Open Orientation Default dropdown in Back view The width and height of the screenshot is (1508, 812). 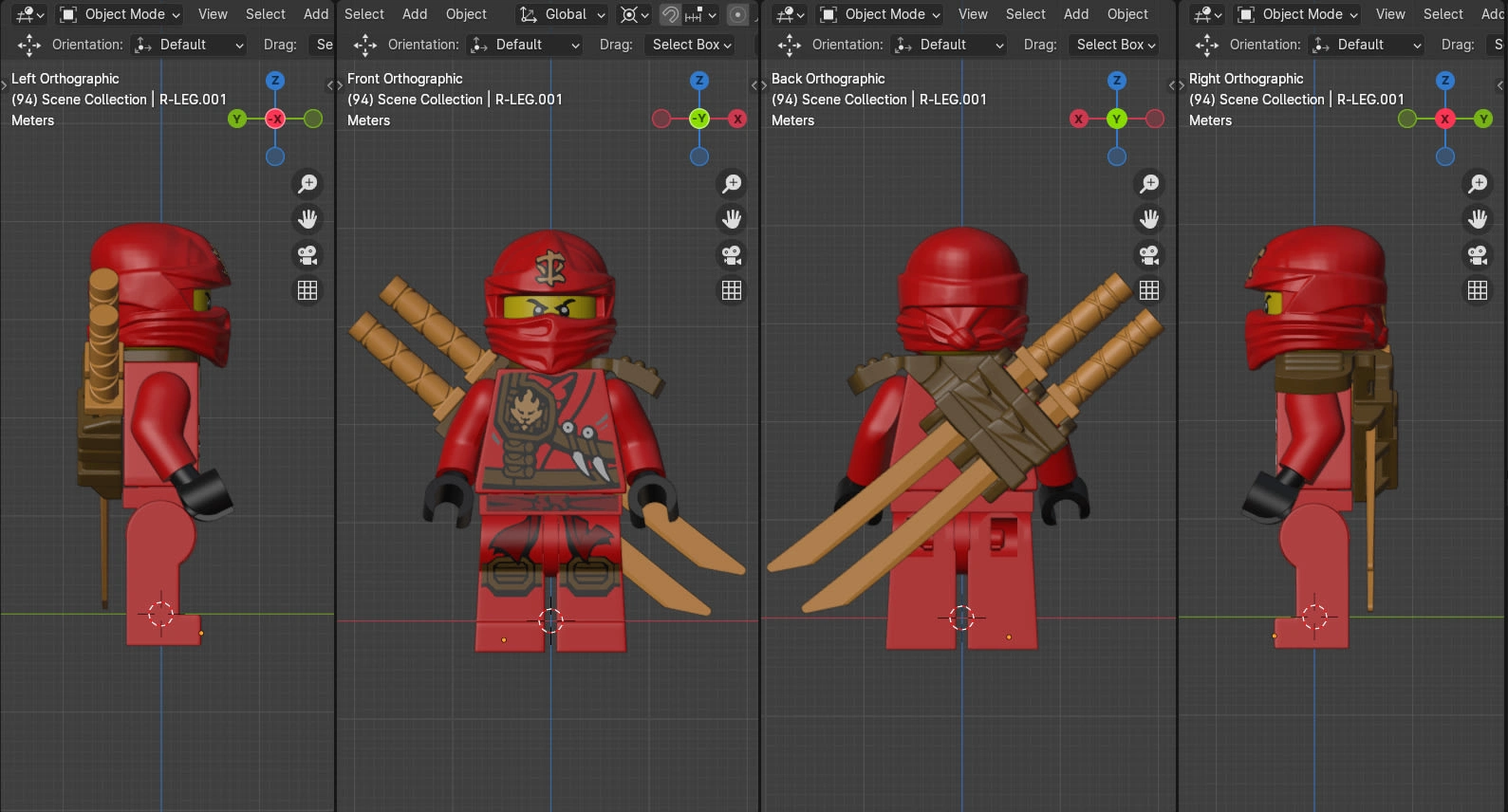click(950, 45)
